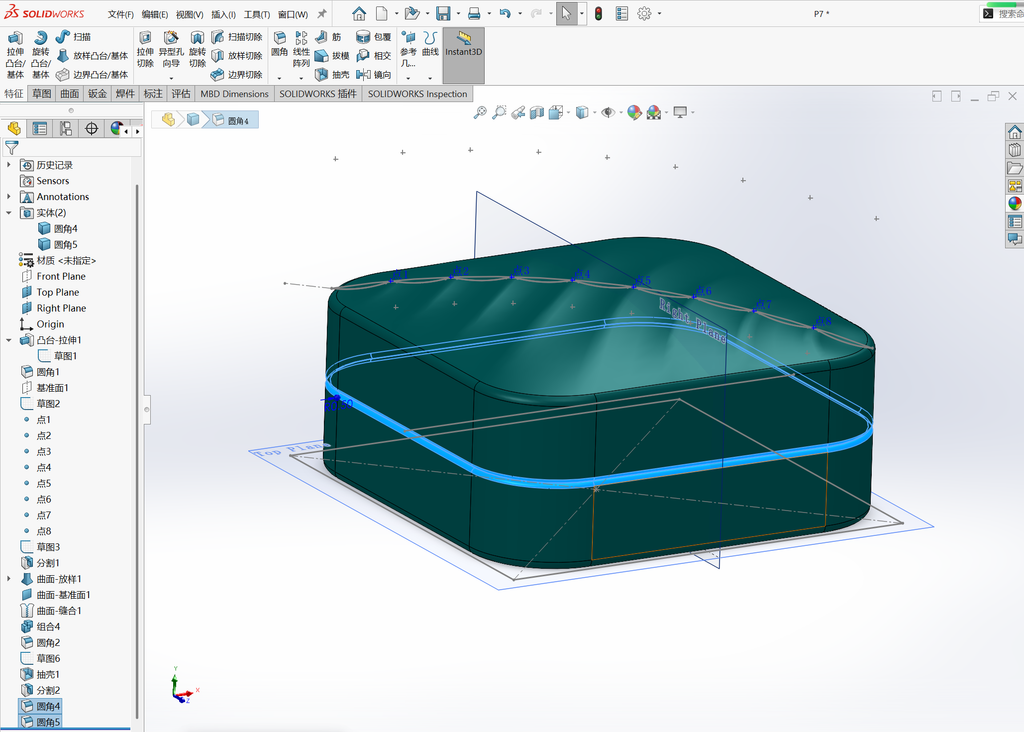Image resolution: width=1024 pixels, height=732 pixels.
Task: Open the ConfigurationManager tab
Action: click(65, 129)
